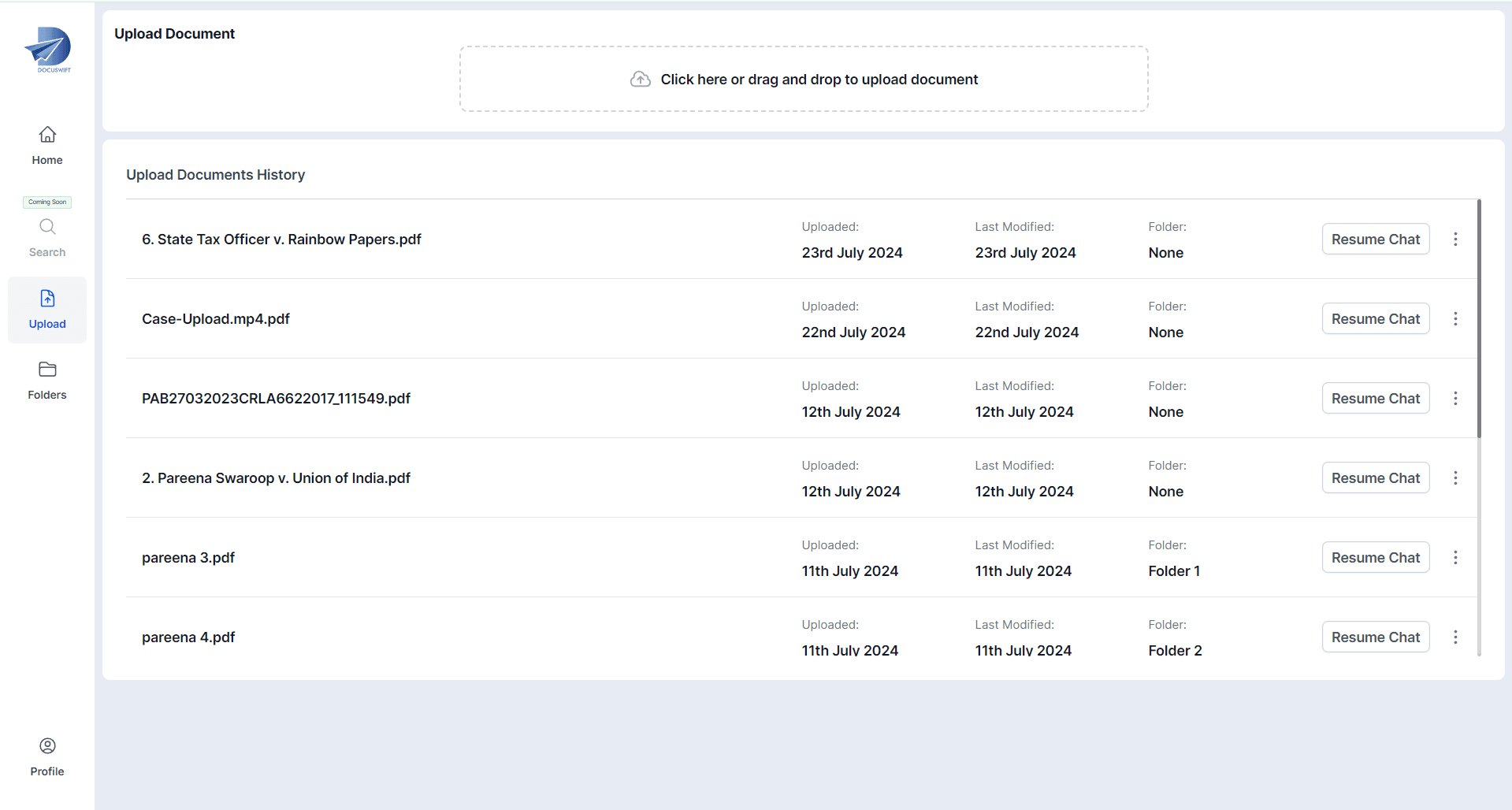Resume Chat for State Tax Officer v. Rainbow Papers

(1376, 239)
